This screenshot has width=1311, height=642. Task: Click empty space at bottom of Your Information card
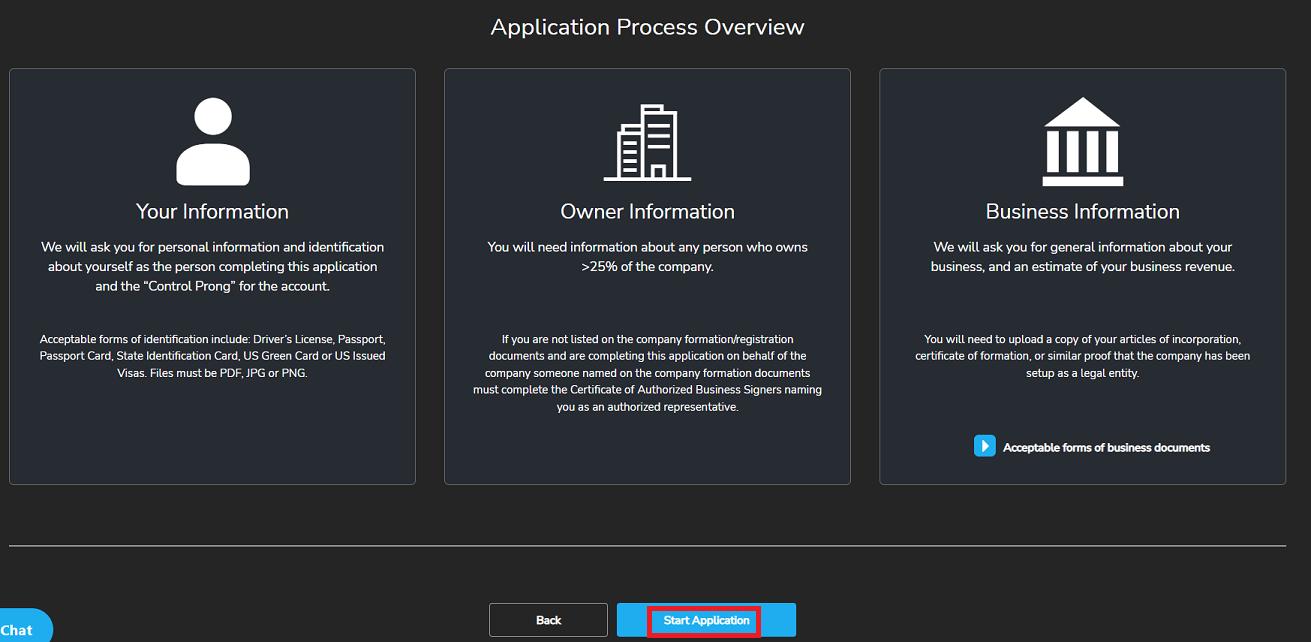pyautogui.click(x=212, y=440)
